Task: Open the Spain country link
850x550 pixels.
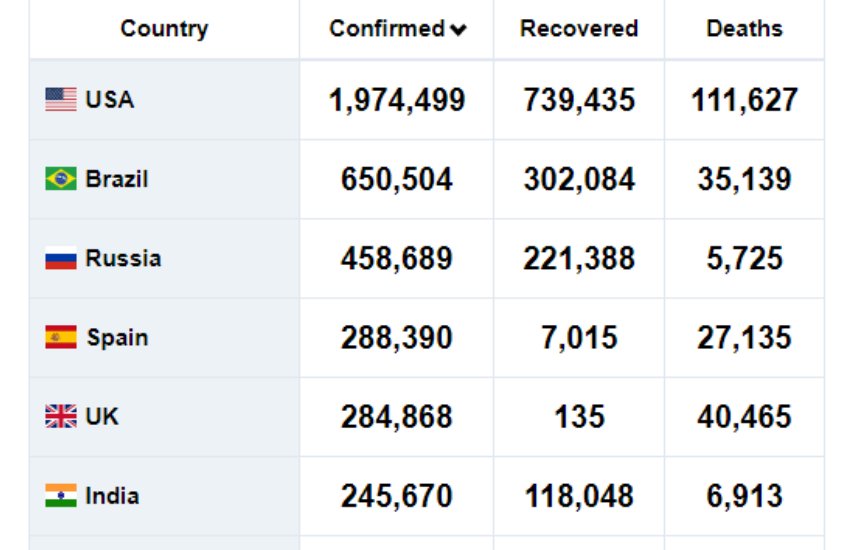Action: tap(117, 338)
